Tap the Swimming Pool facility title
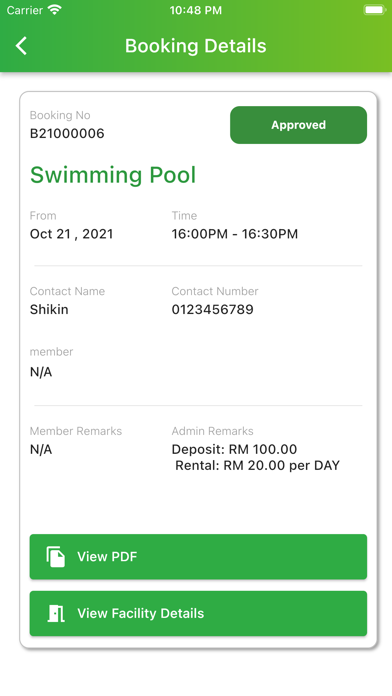This screenshot has height=696, width=392. 113,174
